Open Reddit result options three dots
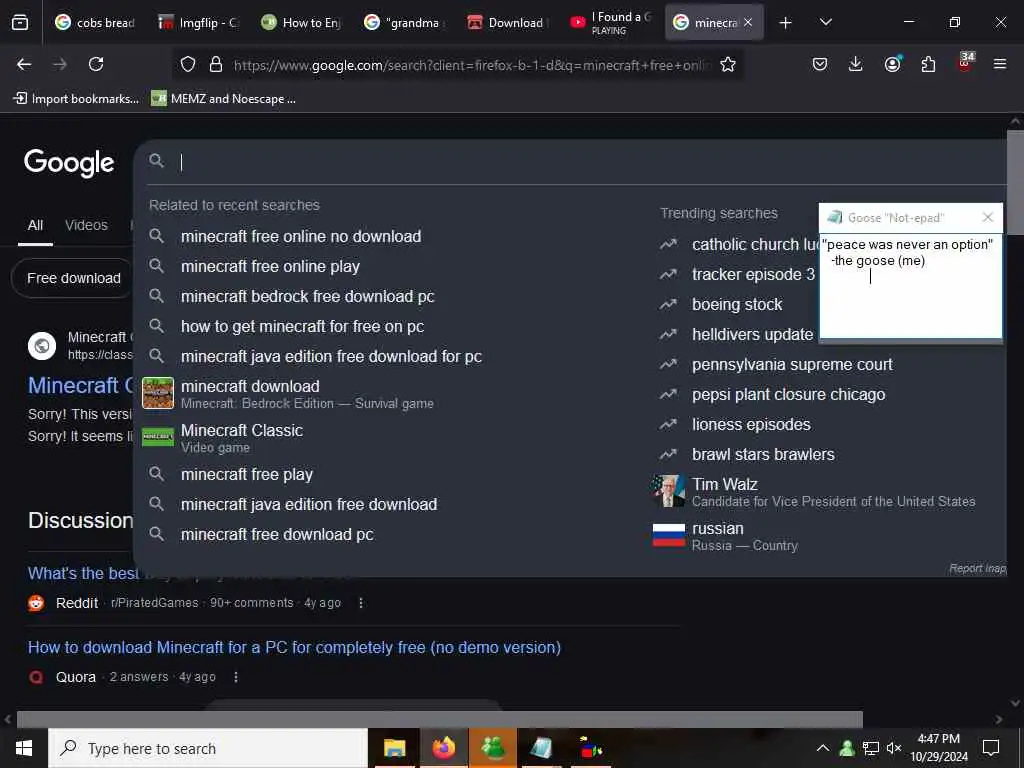This screenshot has width=1024, height=768. [x=360, y=603]
